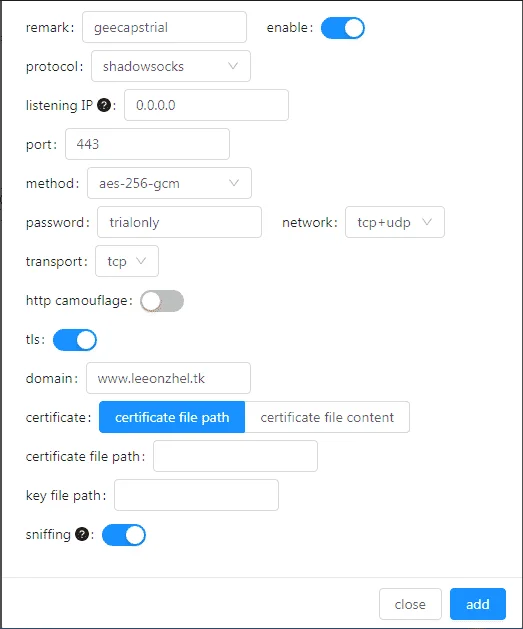Click the network dropdown chevron arrow

click(427, 222)
